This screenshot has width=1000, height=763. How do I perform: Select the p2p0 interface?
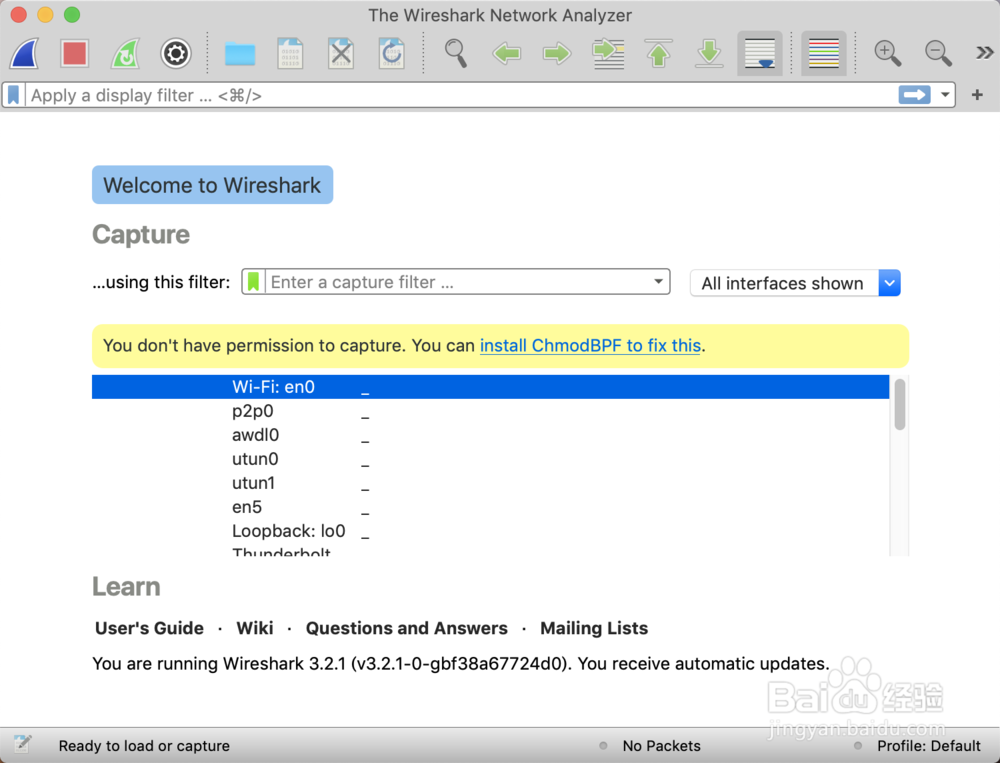tap(490, 411)
